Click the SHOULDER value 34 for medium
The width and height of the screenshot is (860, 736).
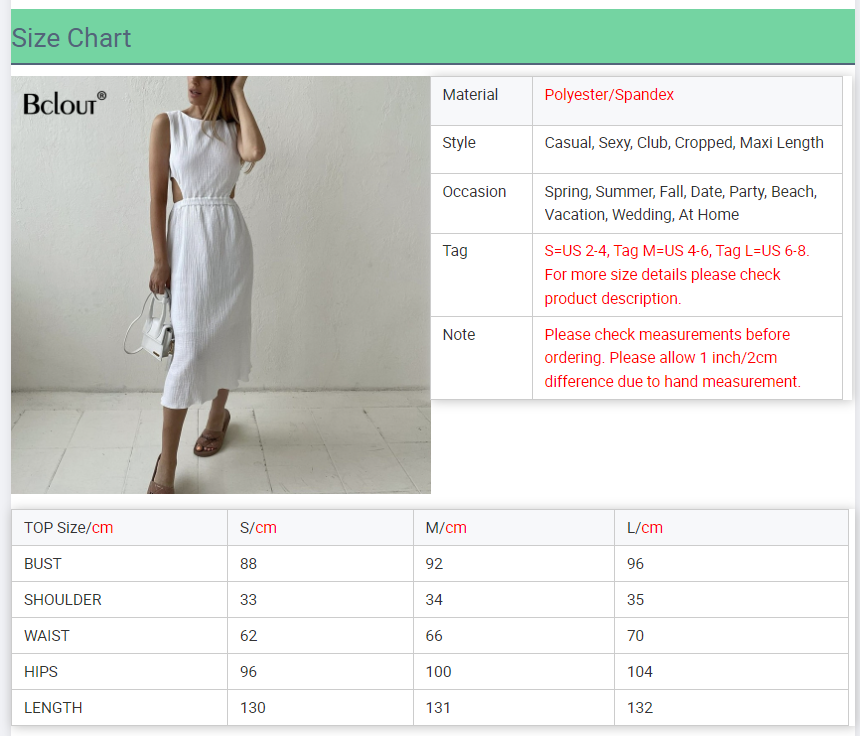click(x=435, y=600)
